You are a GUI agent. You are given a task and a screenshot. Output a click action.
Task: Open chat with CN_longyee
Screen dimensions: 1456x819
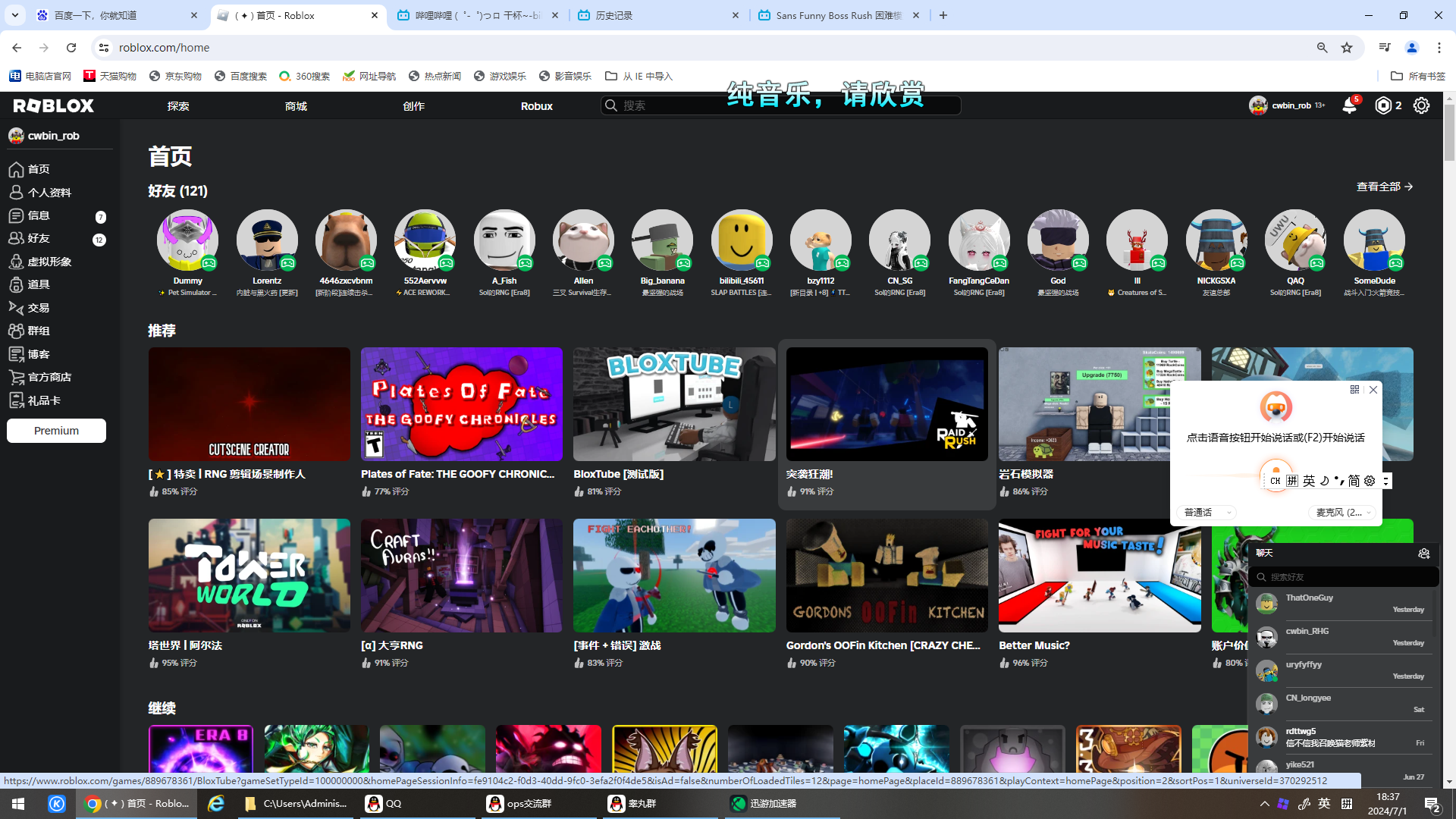click(1344, 704)
